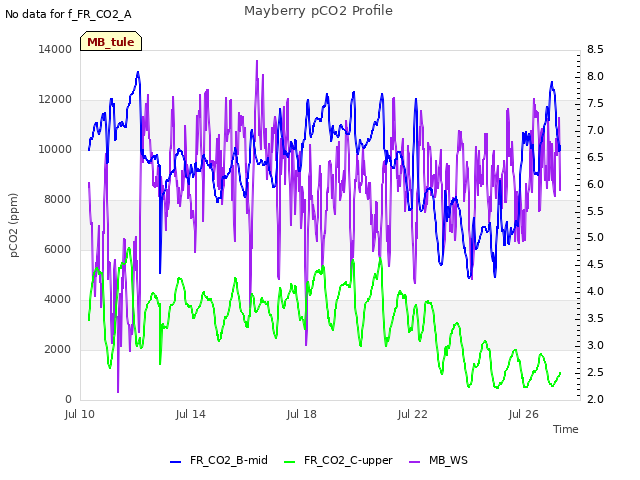Click the 6.0 right axis value
The width and height of the screenshot is (640, 480).
click(595, 184)
